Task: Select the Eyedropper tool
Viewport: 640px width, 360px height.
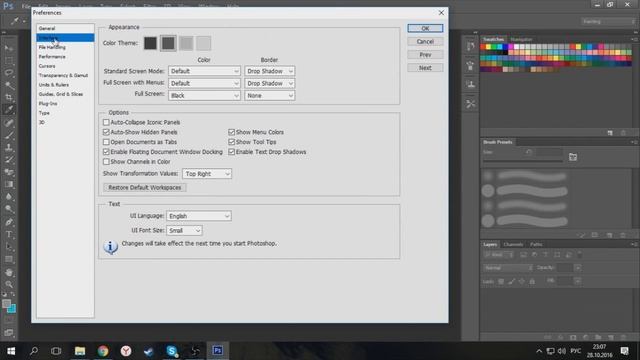Action: coord(9,109)
